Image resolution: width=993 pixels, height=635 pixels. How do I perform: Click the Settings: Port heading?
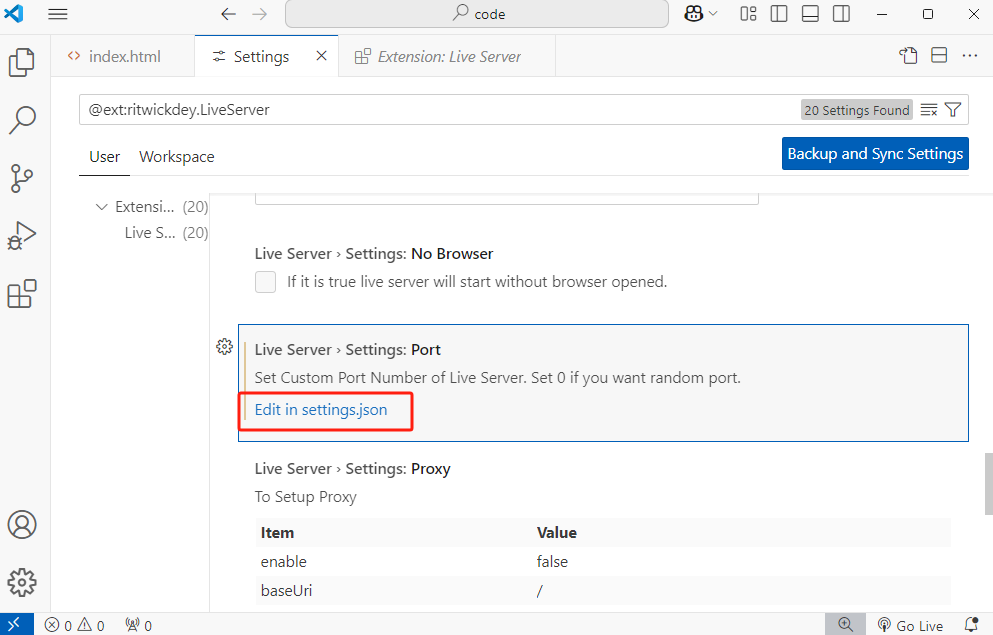[348, 350]
